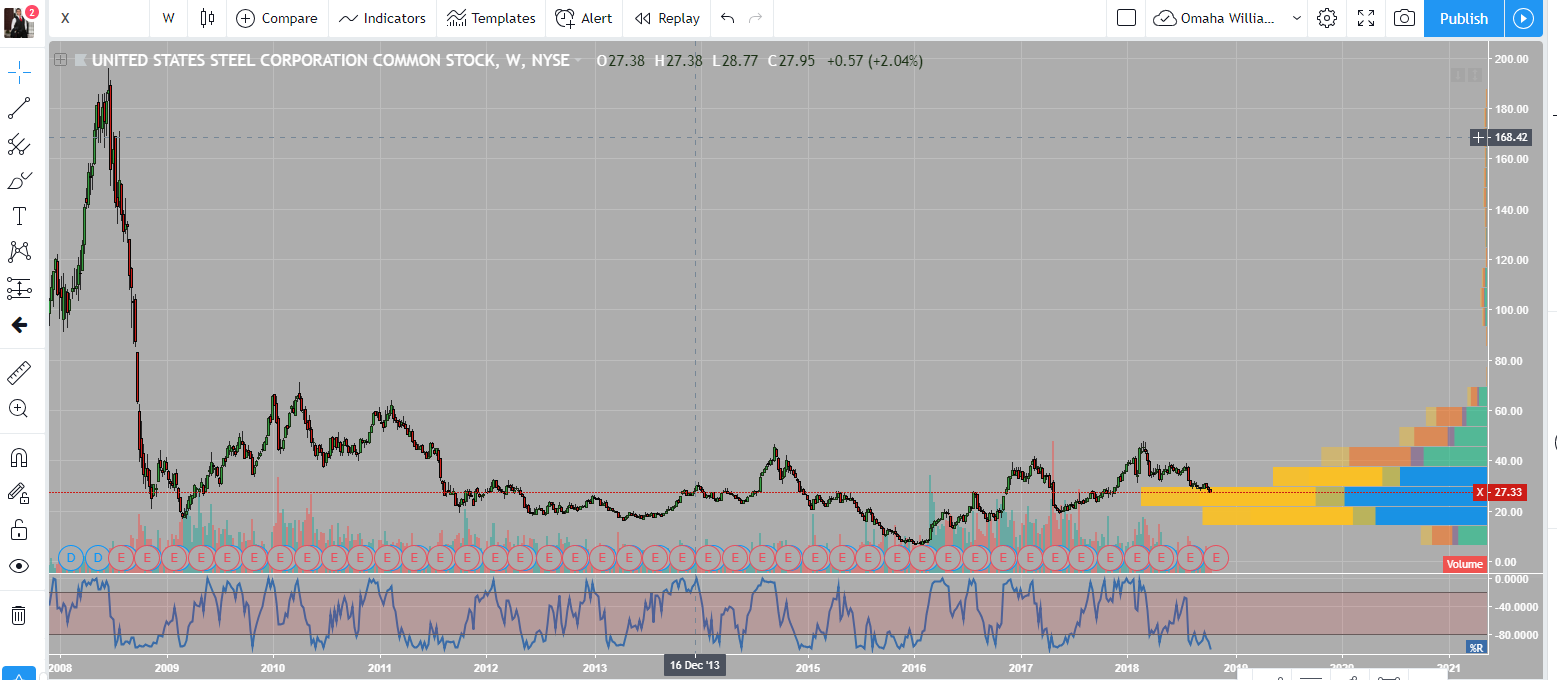This screenshot has width=1557, height=680.
Task: Open the Compare symbol dialog
Action: click(x=276, y=18)
